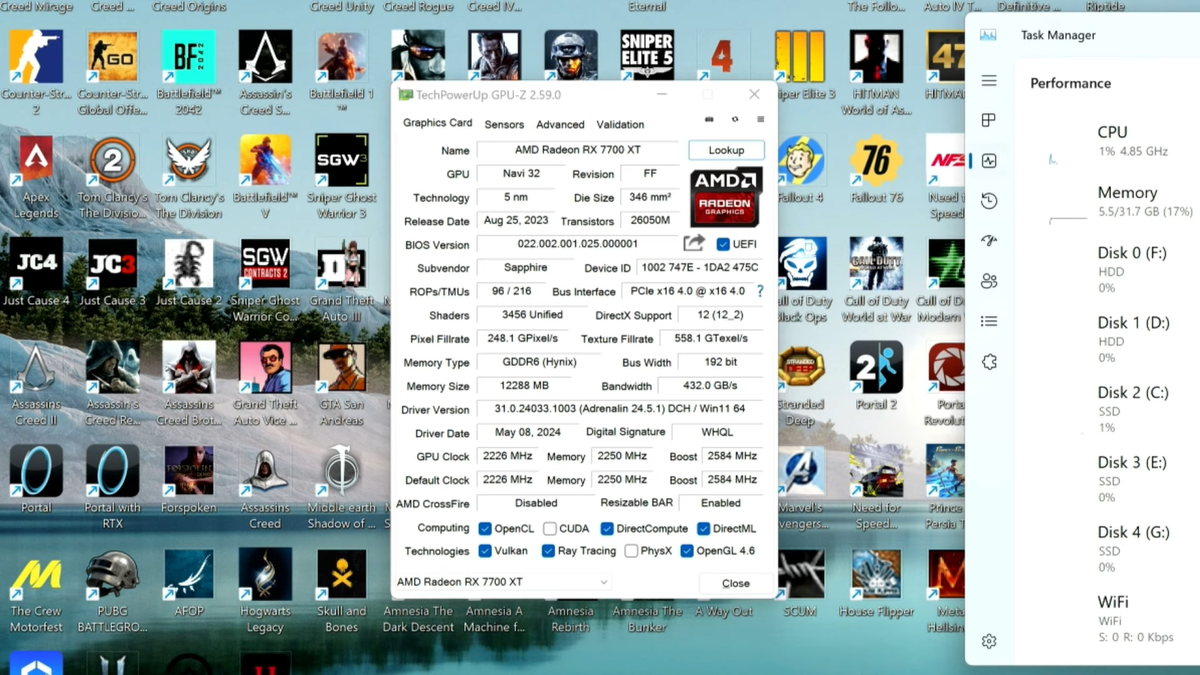
Task: Click the Lookup button
Action: coord(726,150)
